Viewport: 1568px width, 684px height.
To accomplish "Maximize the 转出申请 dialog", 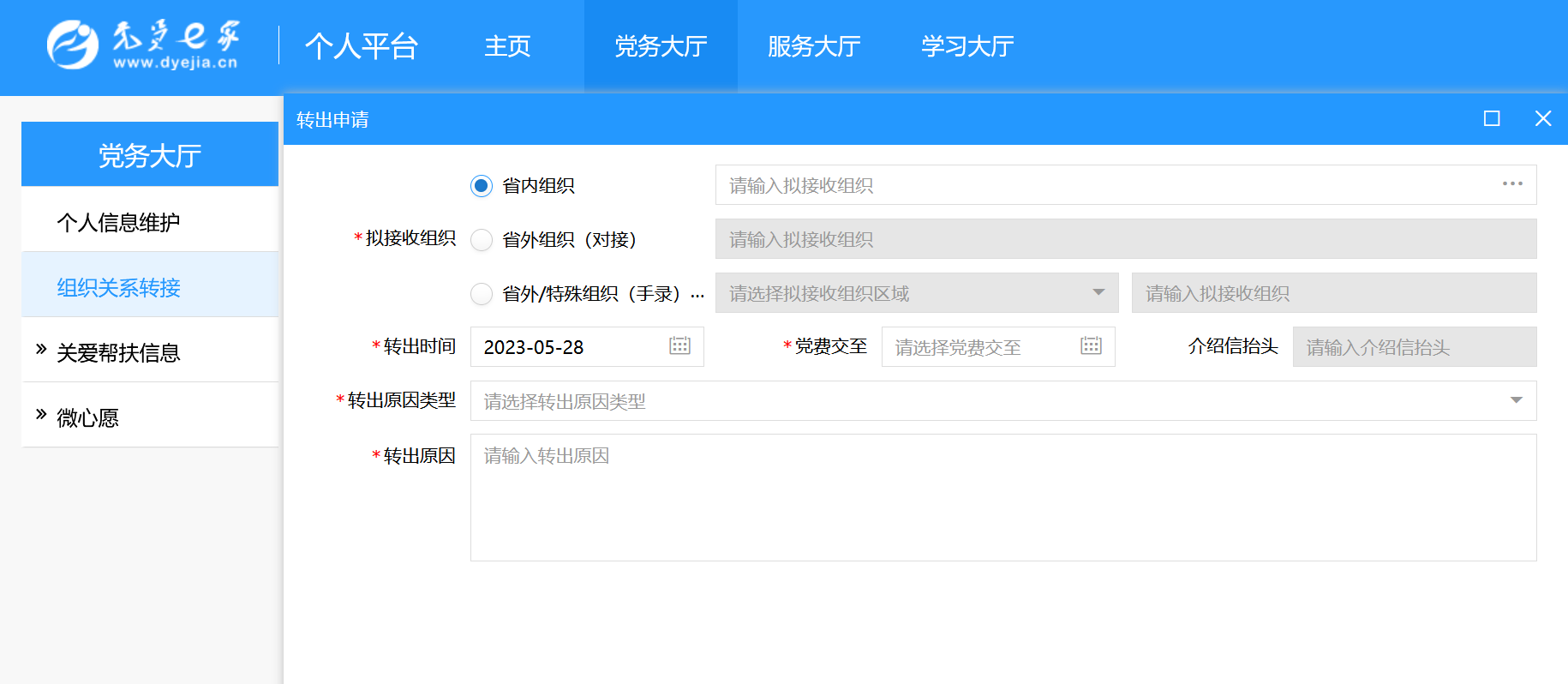I will (x=1492, y=119).
